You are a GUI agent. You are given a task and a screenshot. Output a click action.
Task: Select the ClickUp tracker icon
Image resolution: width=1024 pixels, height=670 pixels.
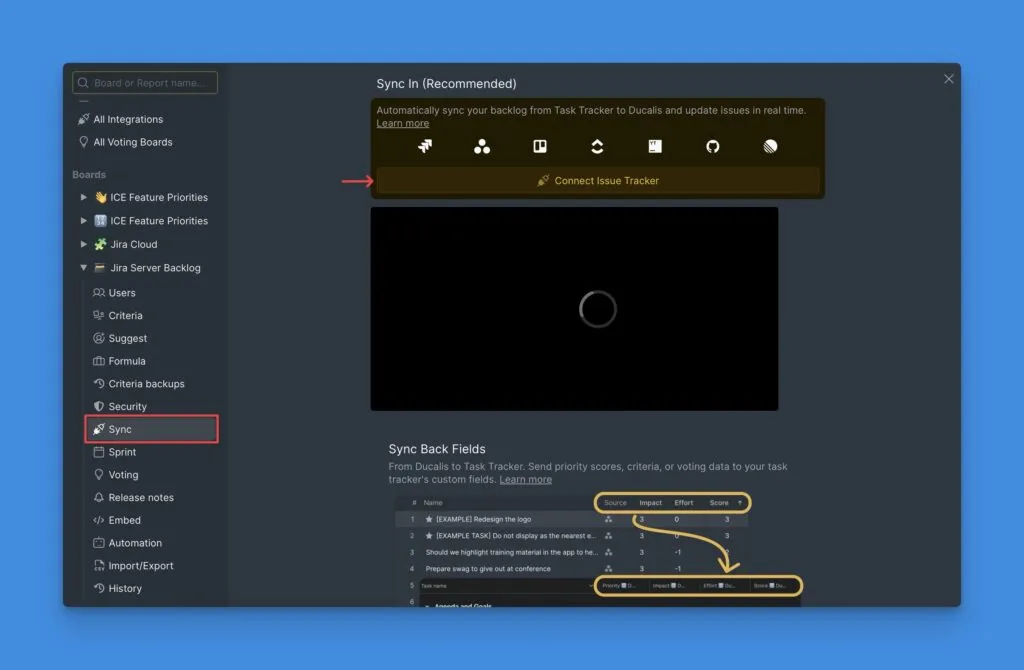[x=597, y=146]
